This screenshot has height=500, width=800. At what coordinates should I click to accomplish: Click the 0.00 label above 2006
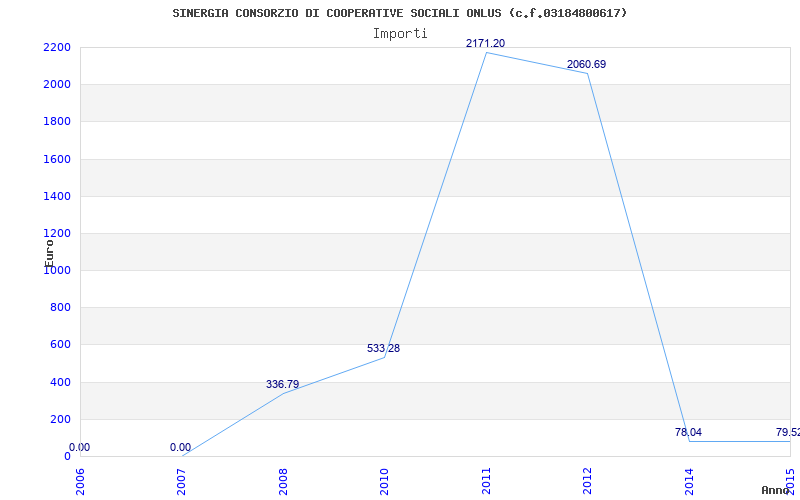tap(79, 447)
